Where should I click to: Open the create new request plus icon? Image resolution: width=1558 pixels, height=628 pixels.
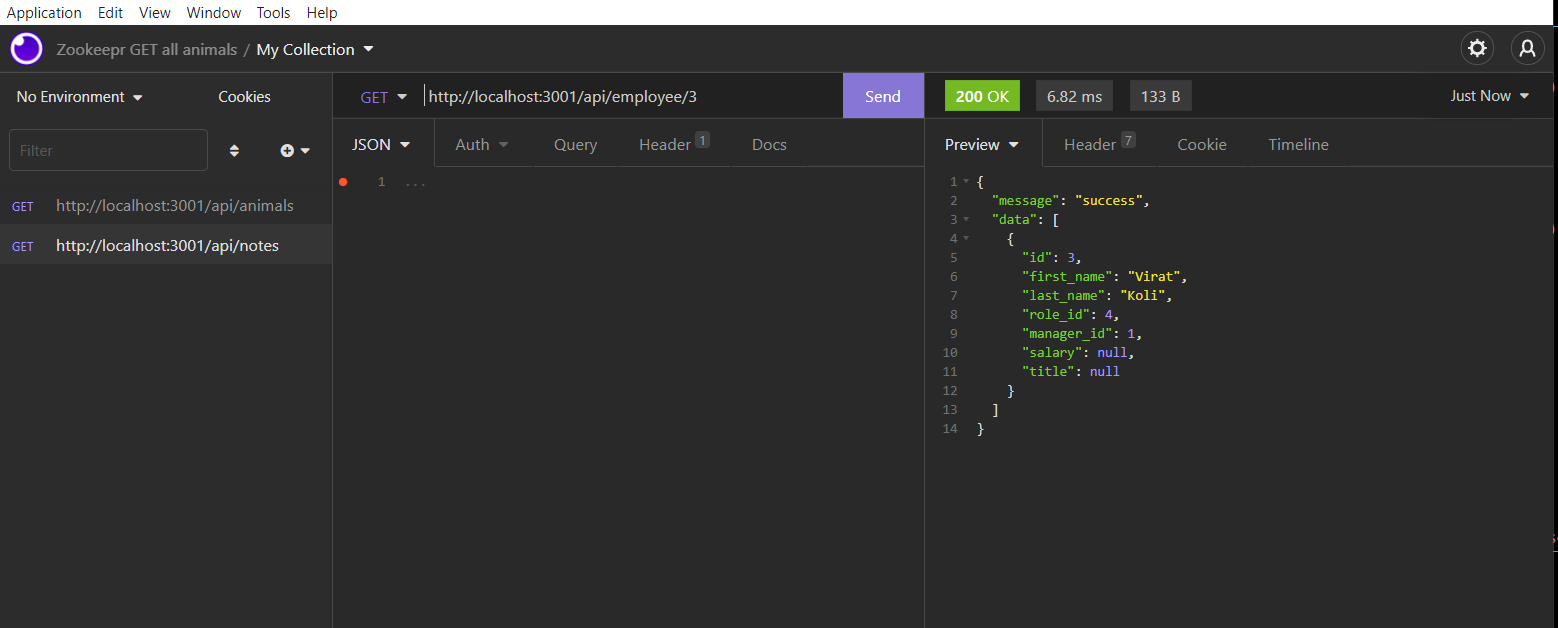coord(287,150)
